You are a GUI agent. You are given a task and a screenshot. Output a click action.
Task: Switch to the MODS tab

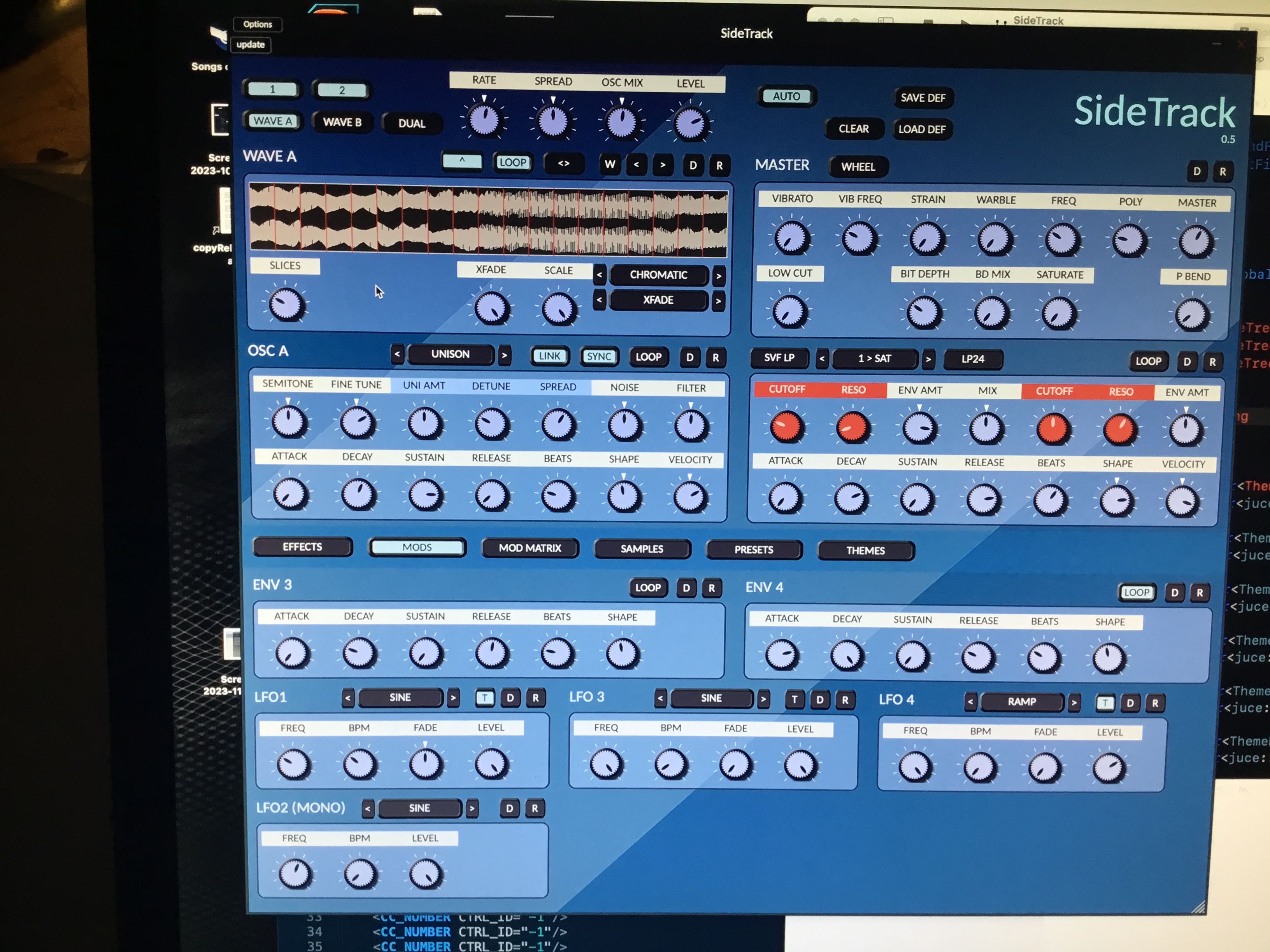(417, 548)
